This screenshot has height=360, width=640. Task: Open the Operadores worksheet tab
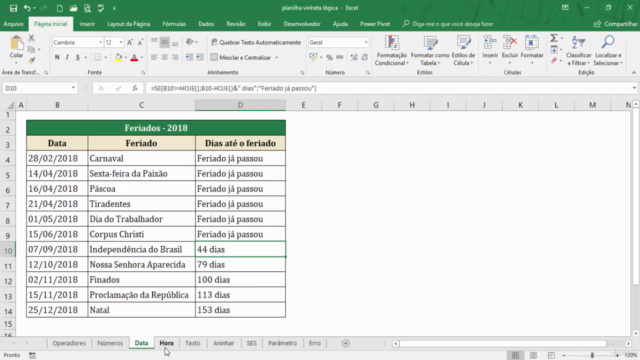(69, 343)
